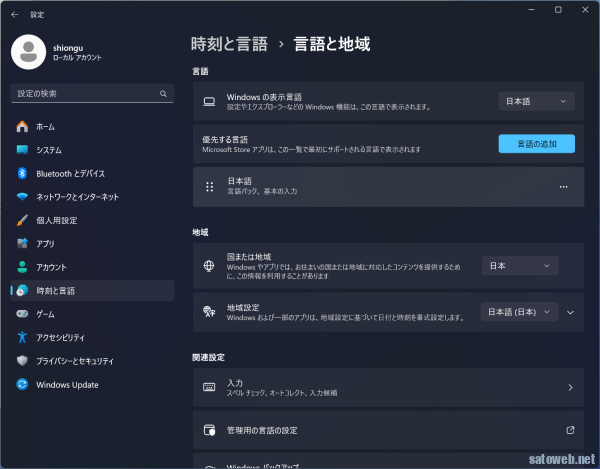Expand the 地域設定 row chevron
The image size is (600, 469).
pyautogui.click(x=570, y=312)
